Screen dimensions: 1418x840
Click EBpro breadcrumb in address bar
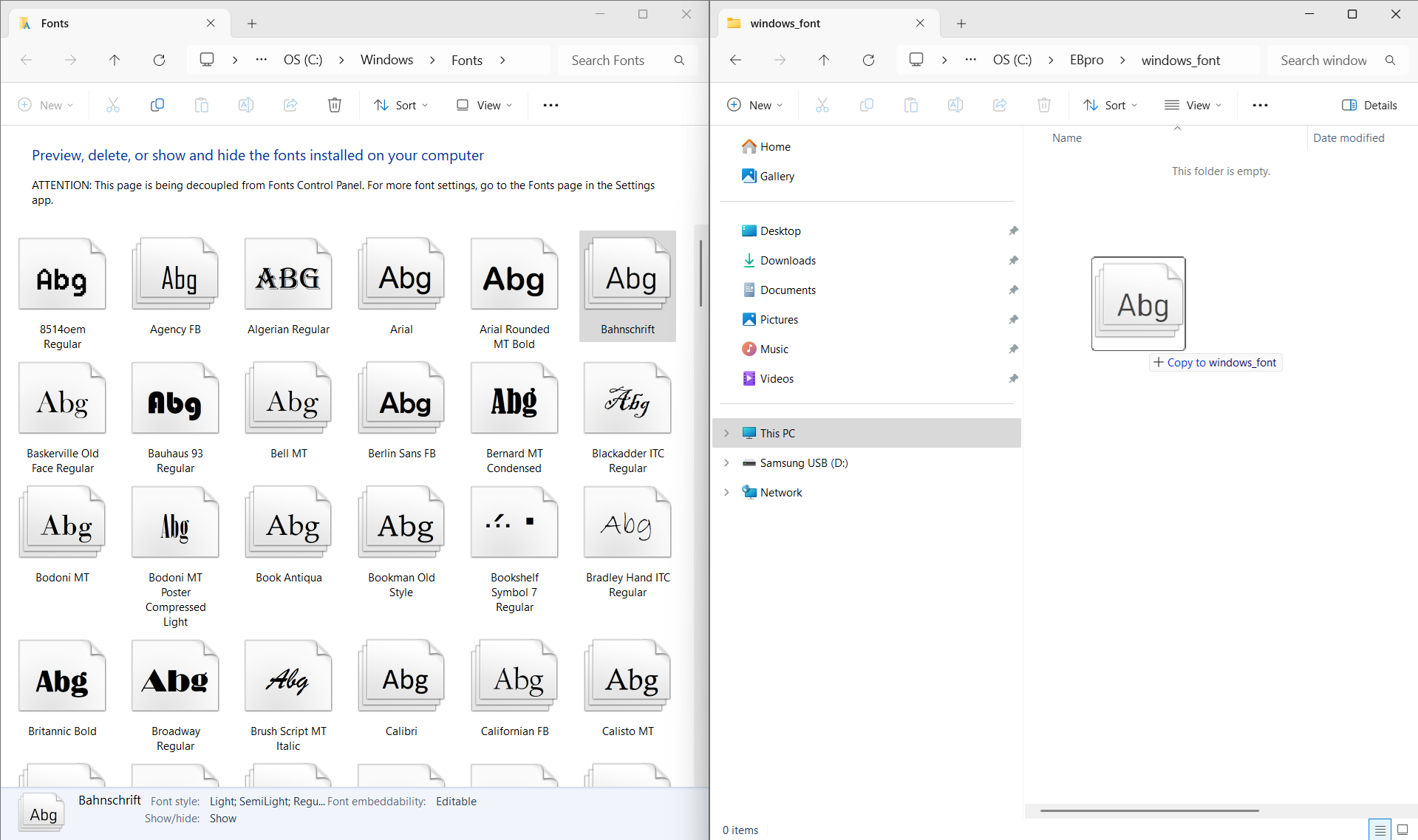click(1087, 60)
